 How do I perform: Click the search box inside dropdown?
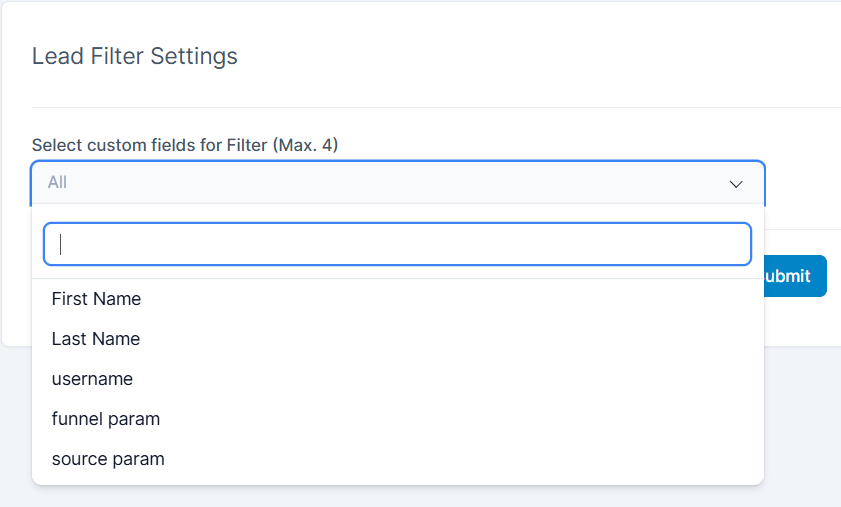point(397,244)
